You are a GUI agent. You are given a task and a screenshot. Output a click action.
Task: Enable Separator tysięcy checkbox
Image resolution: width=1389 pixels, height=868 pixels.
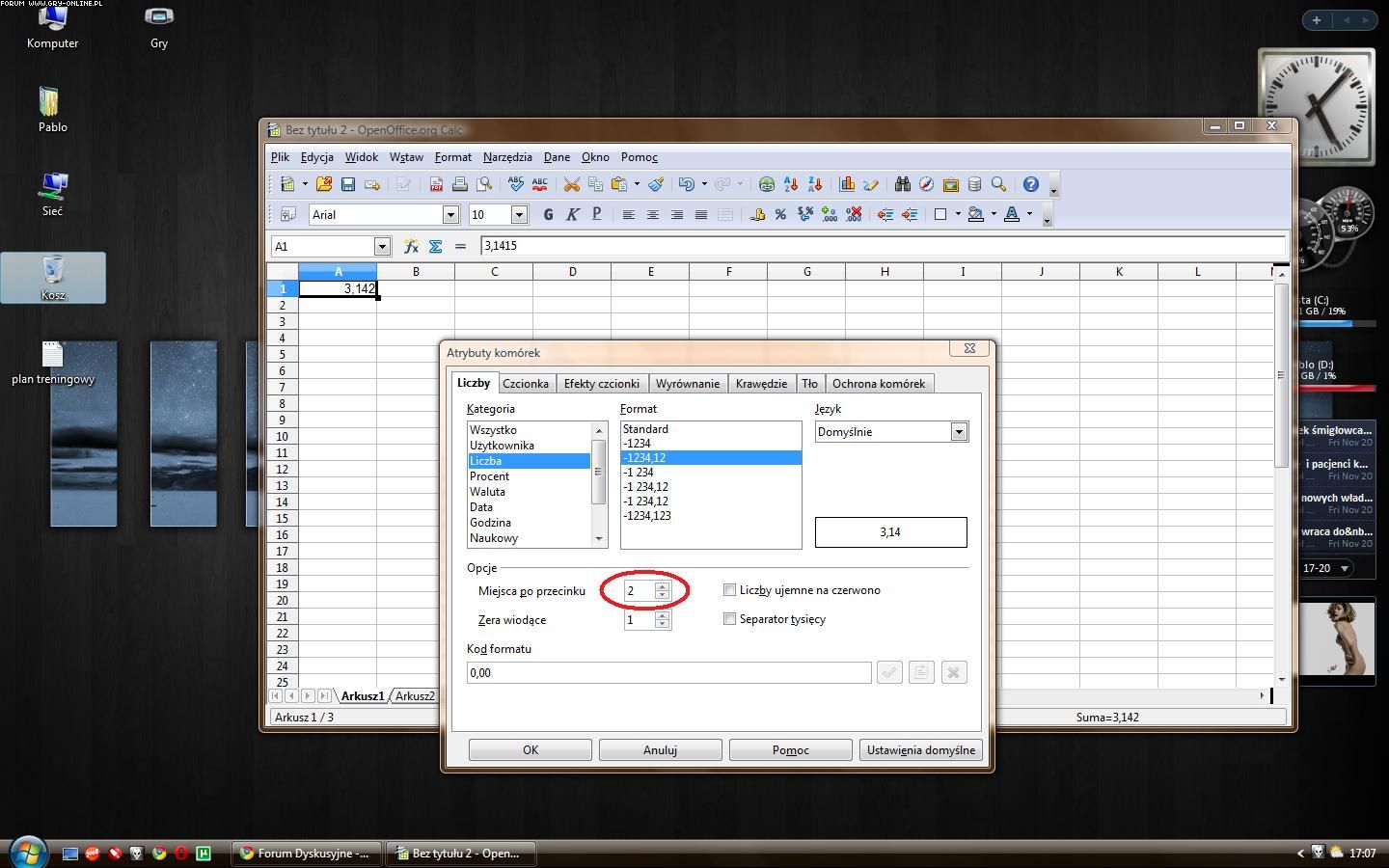[729, 619]
